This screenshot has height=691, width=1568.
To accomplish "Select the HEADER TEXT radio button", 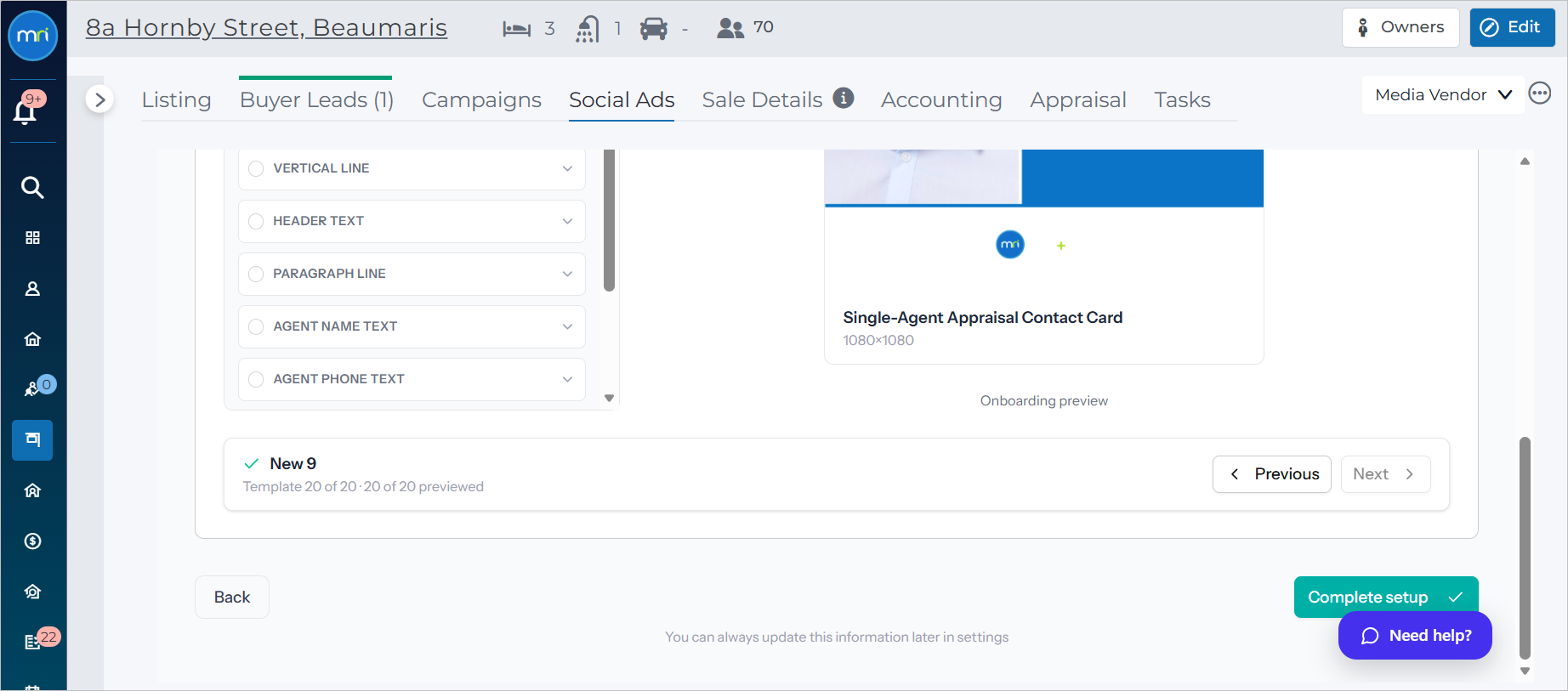I will pyautogui.click(x=256, y=221).
